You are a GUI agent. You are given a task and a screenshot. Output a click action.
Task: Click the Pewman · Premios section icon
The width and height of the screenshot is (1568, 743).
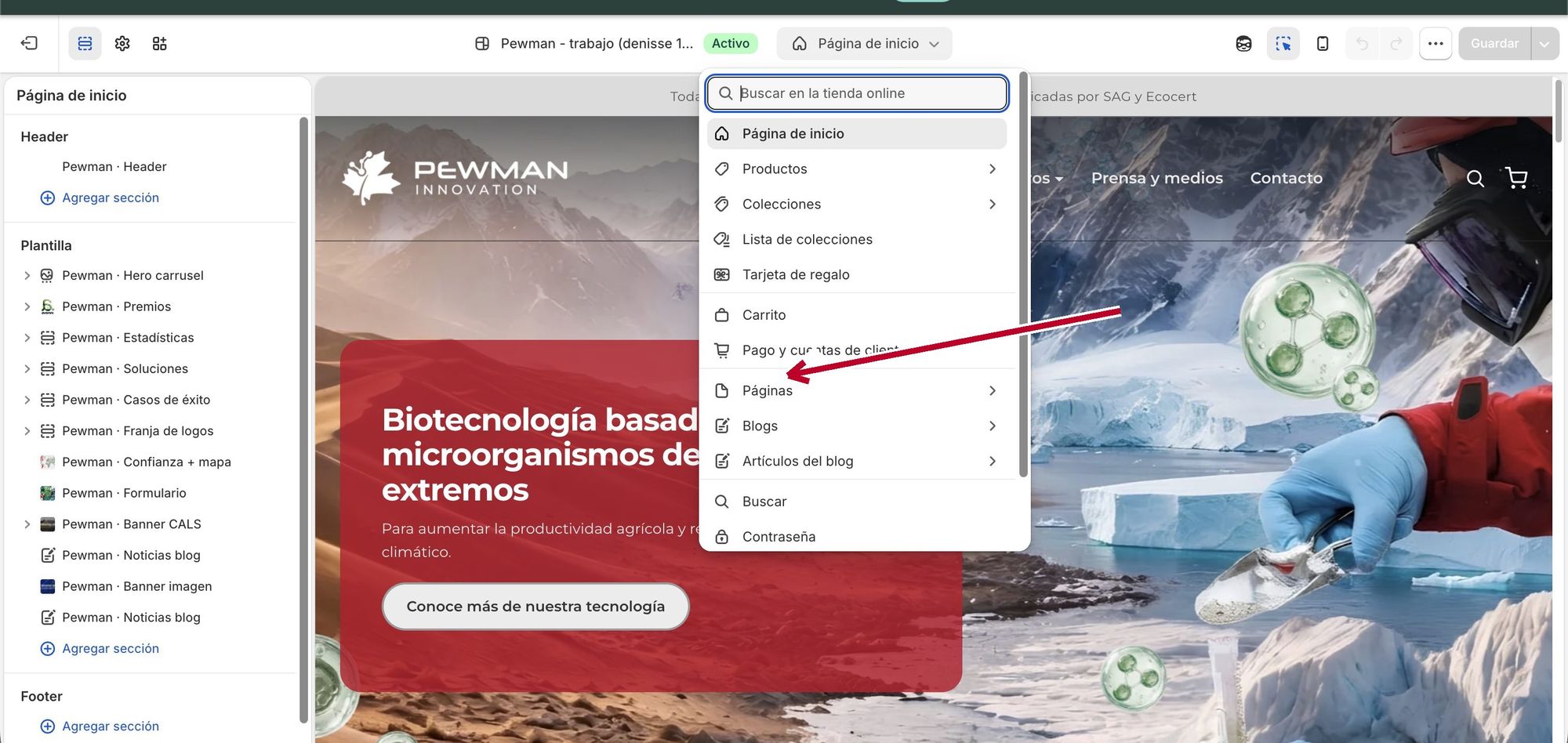coord(47,306)
